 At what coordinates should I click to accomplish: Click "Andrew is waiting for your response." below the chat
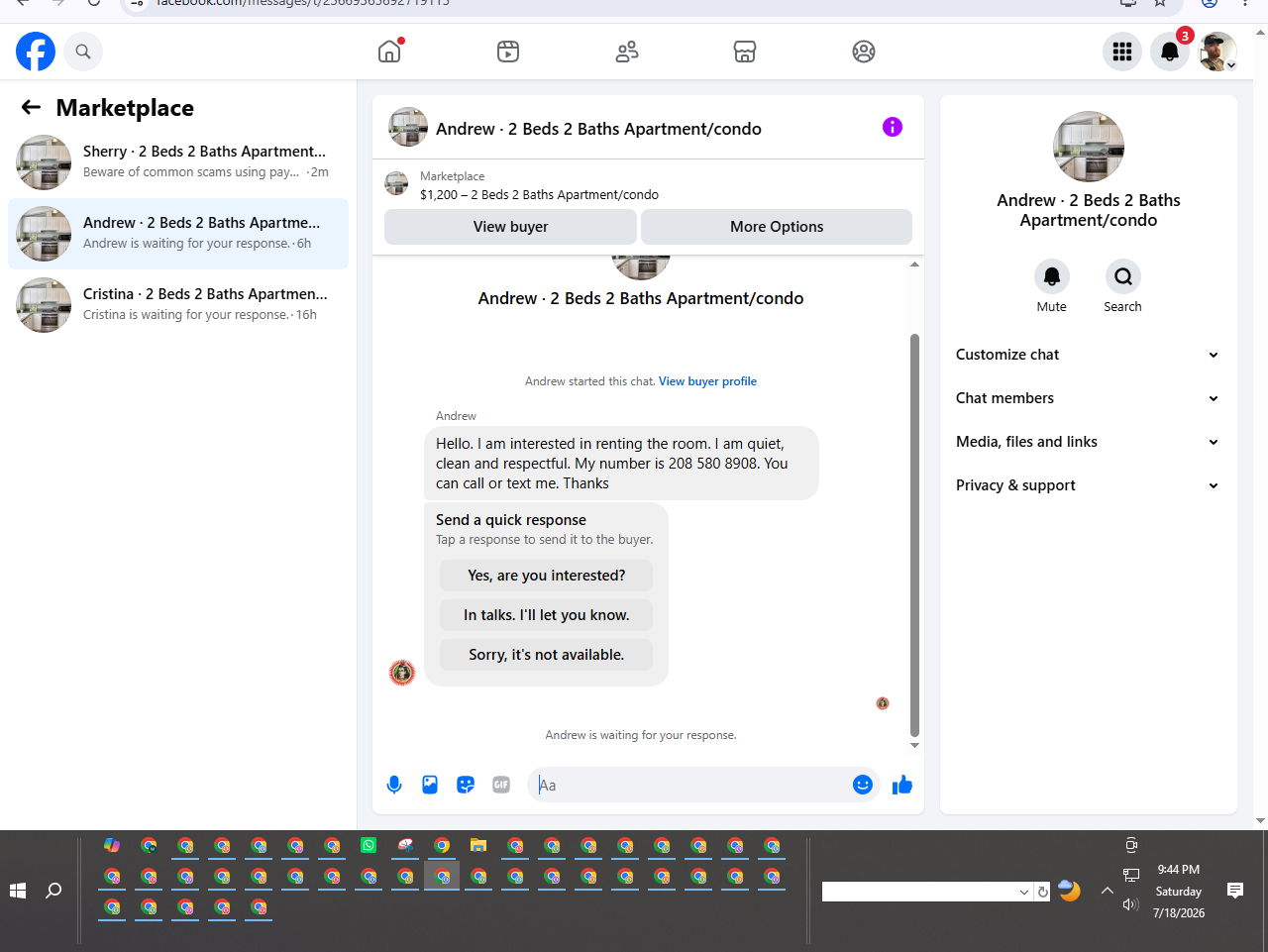tap(641, 735)
